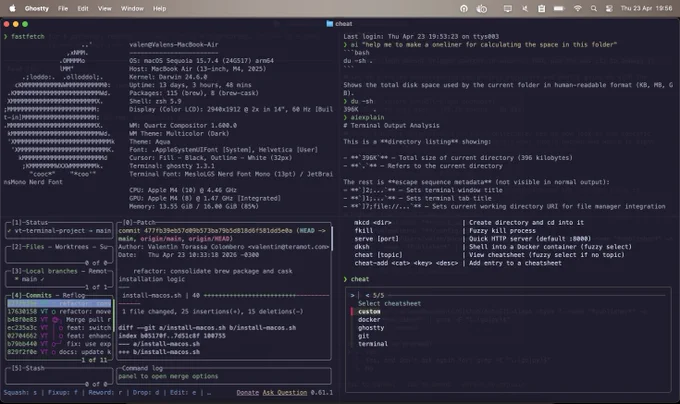The image size is (680, 404).
Task: Open the clipboard manager menu bar icon
Action: click(x=541, y=8)
